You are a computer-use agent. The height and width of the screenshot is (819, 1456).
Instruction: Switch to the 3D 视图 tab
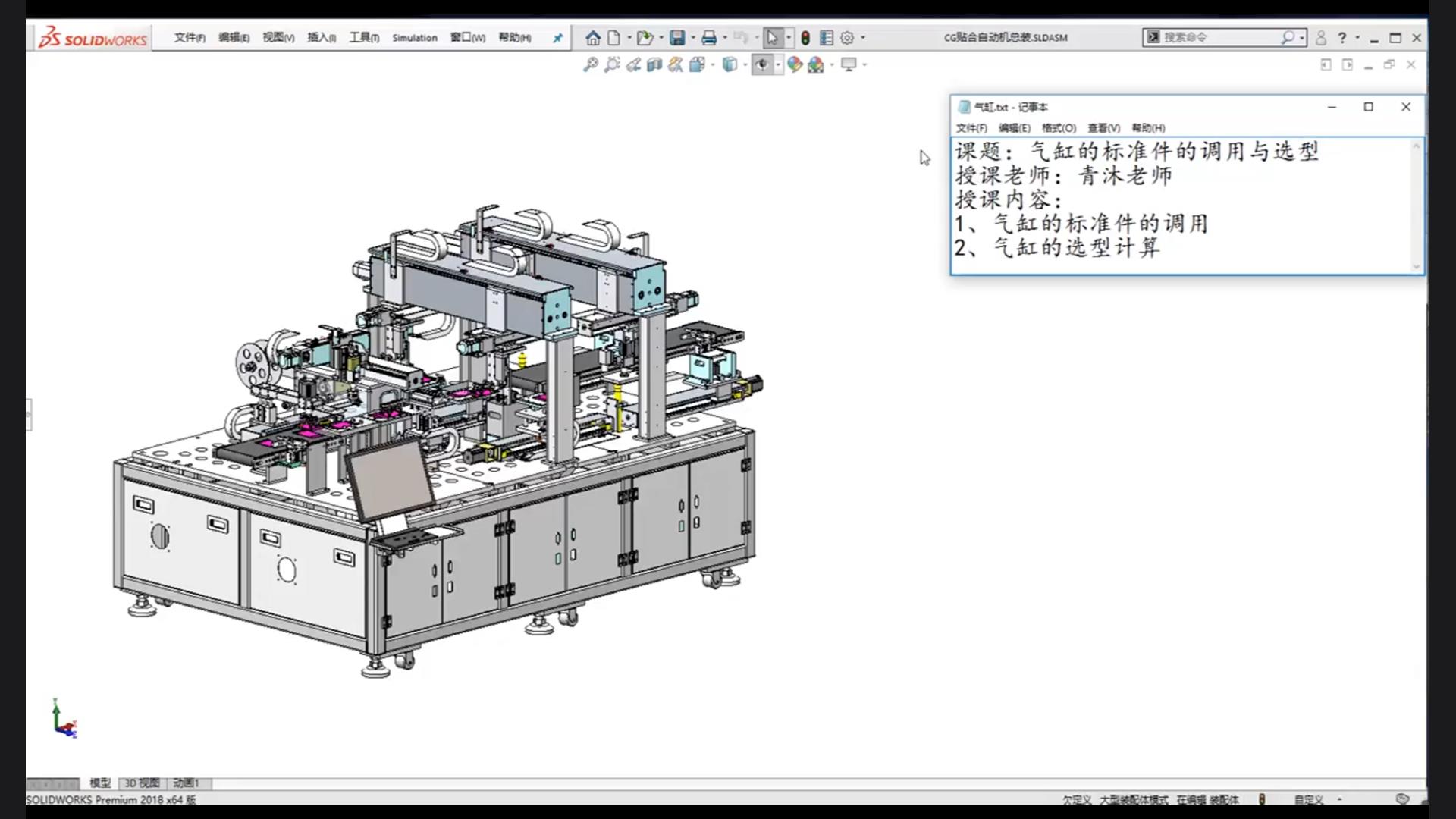[143, 783]
